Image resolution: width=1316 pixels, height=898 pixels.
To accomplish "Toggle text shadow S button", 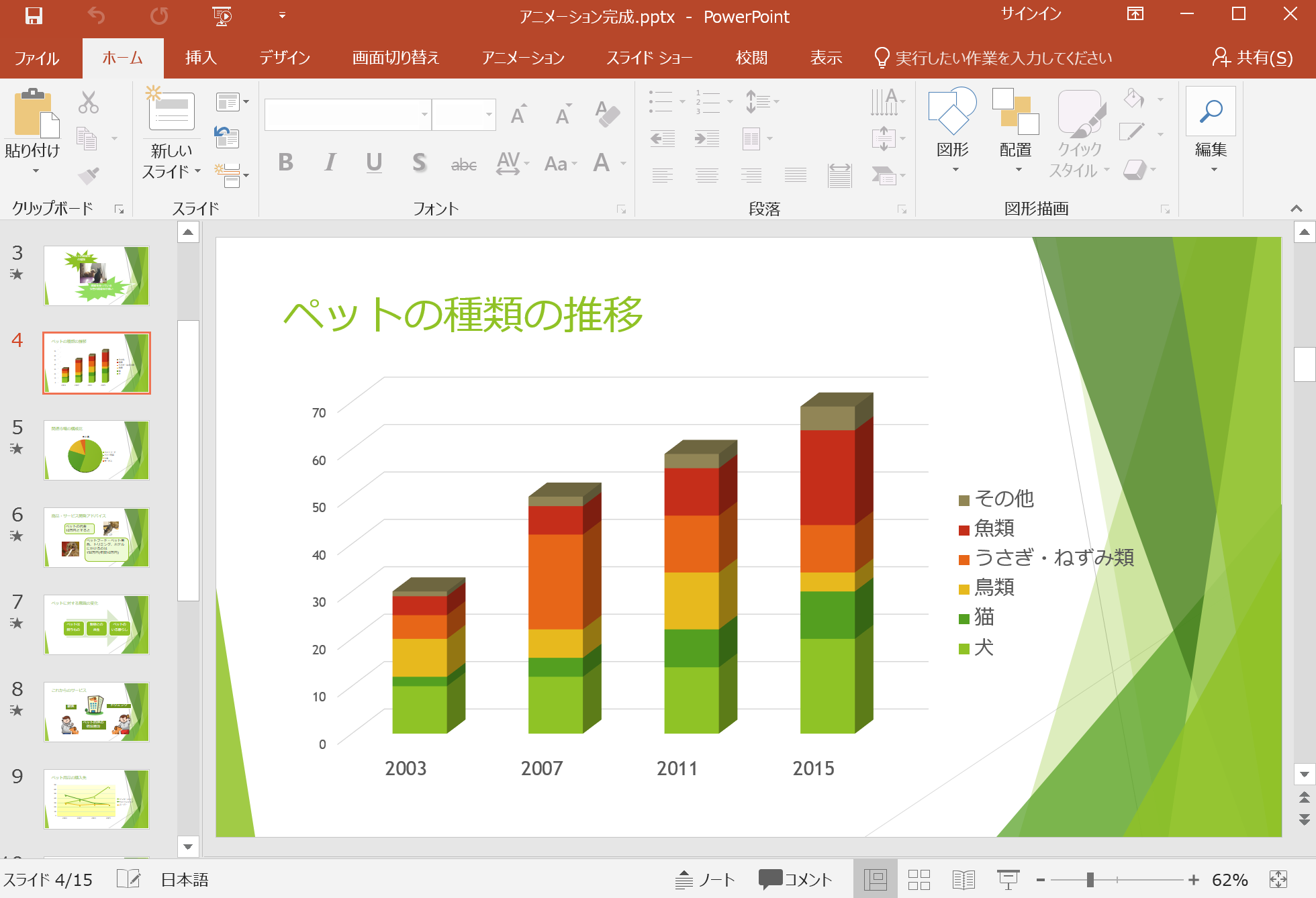I will (x=419, y=162).
